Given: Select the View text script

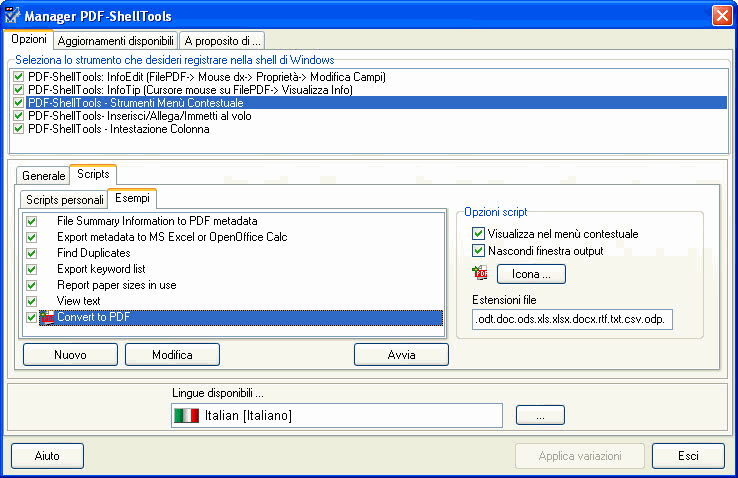Looking at the screenshot, I should pos(79,301).
